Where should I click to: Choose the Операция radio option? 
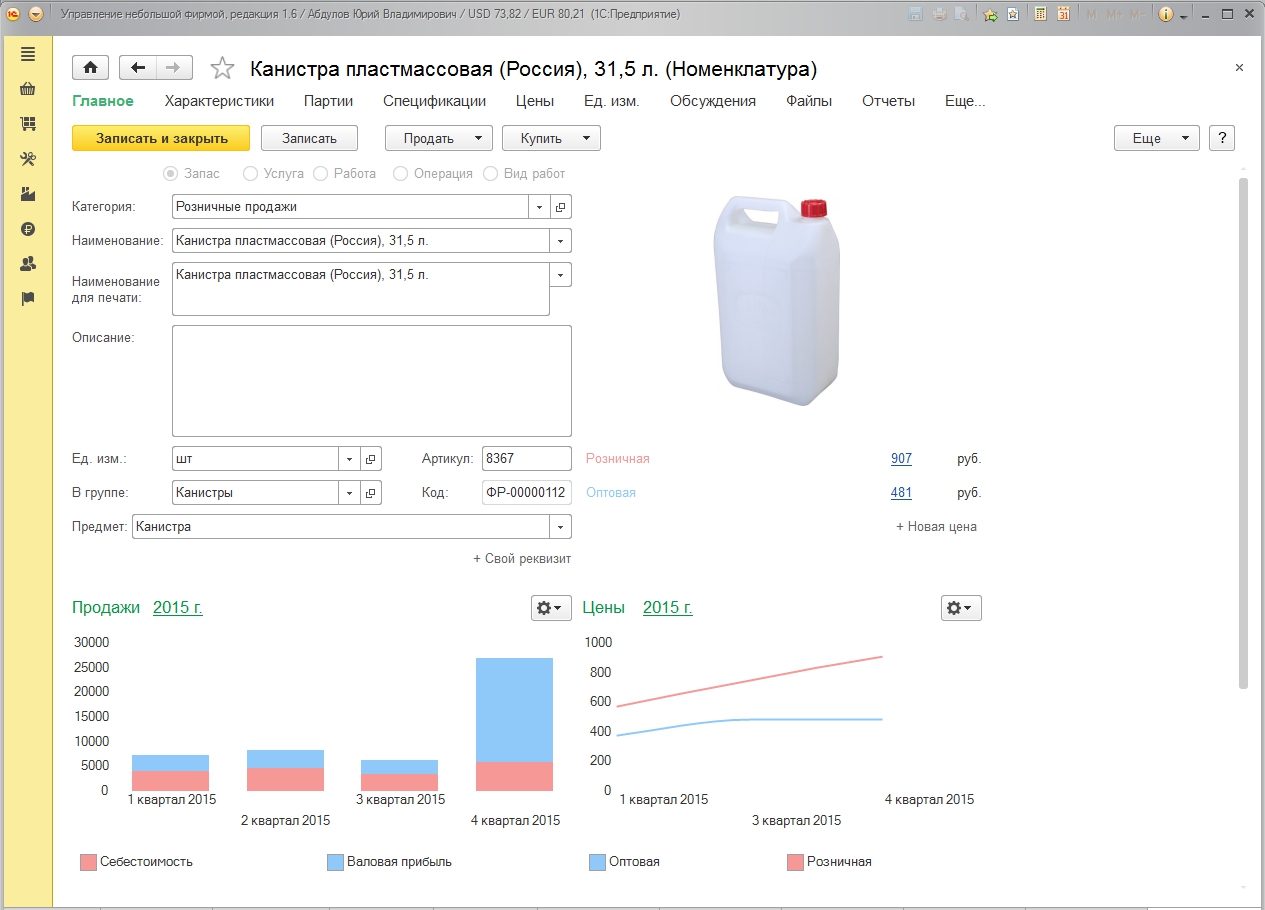[x=400, y=174]
